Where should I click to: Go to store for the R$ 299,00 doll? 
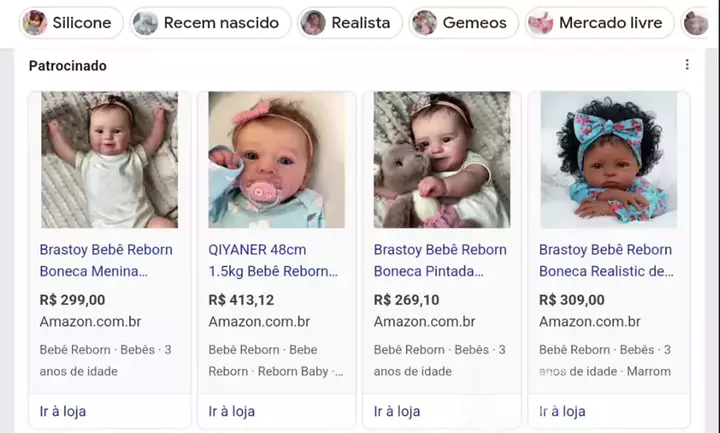(x=62, y=411)
